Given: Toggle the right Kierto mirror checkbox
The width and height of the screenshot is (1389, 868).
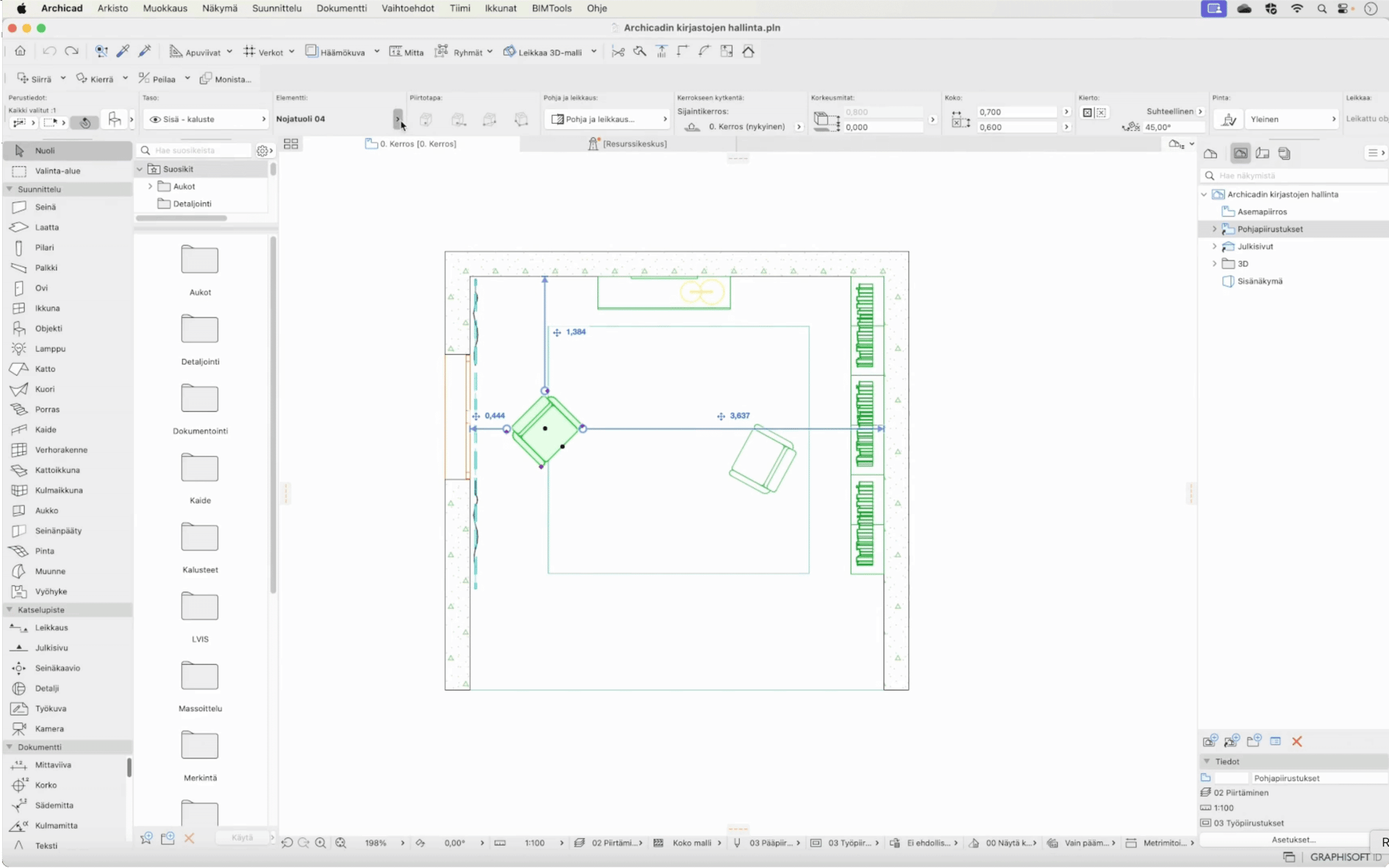Looking at the screenshot, I should (x=1101, y=112).
